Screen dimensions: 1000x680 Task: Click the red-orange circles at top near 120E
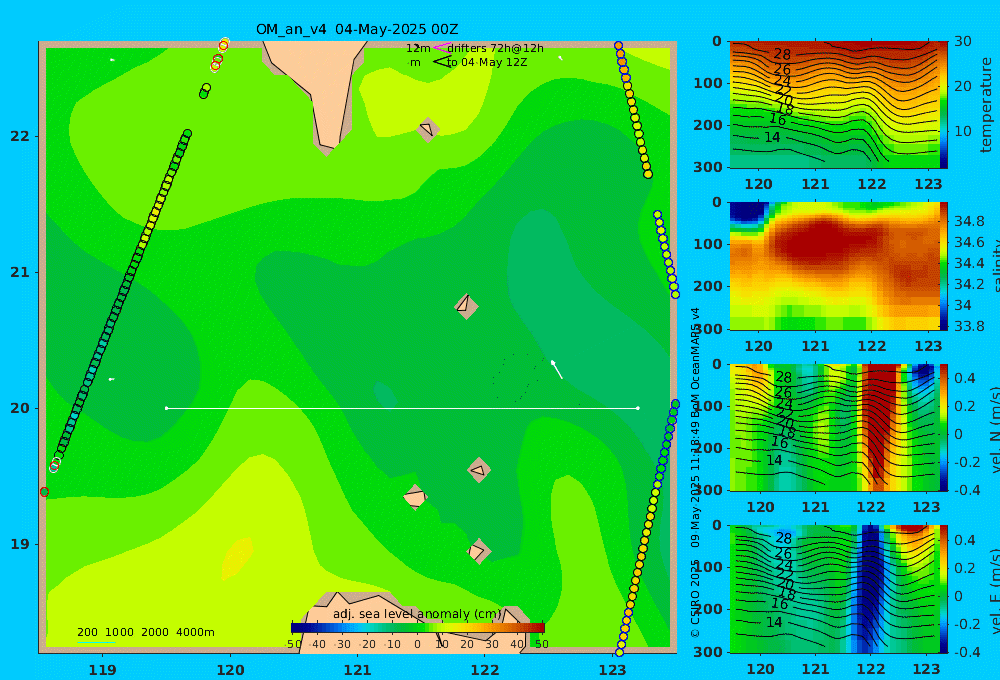pyautogui.click(x=219, y=54)
